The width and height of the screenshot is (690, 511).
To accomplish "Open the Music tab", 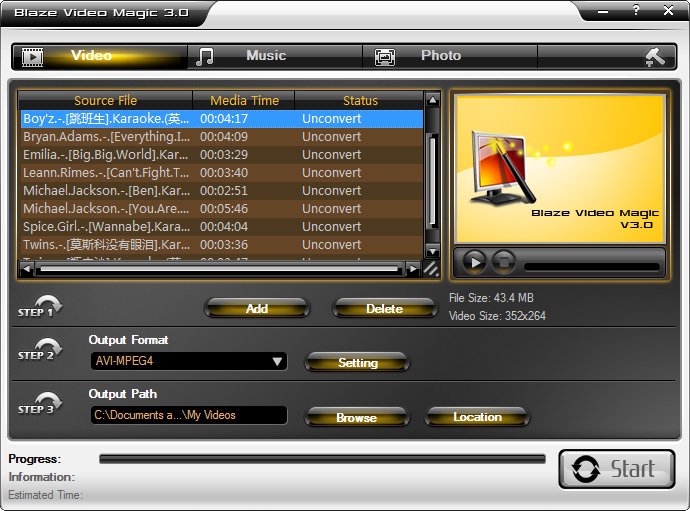I will (275, 56).
